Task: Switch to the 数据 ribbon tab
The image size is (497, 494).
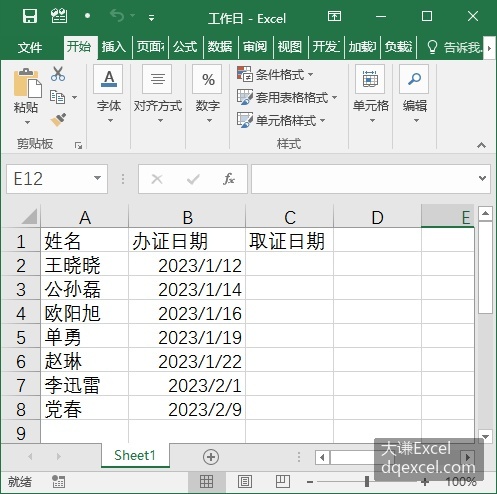Action: 220,47
